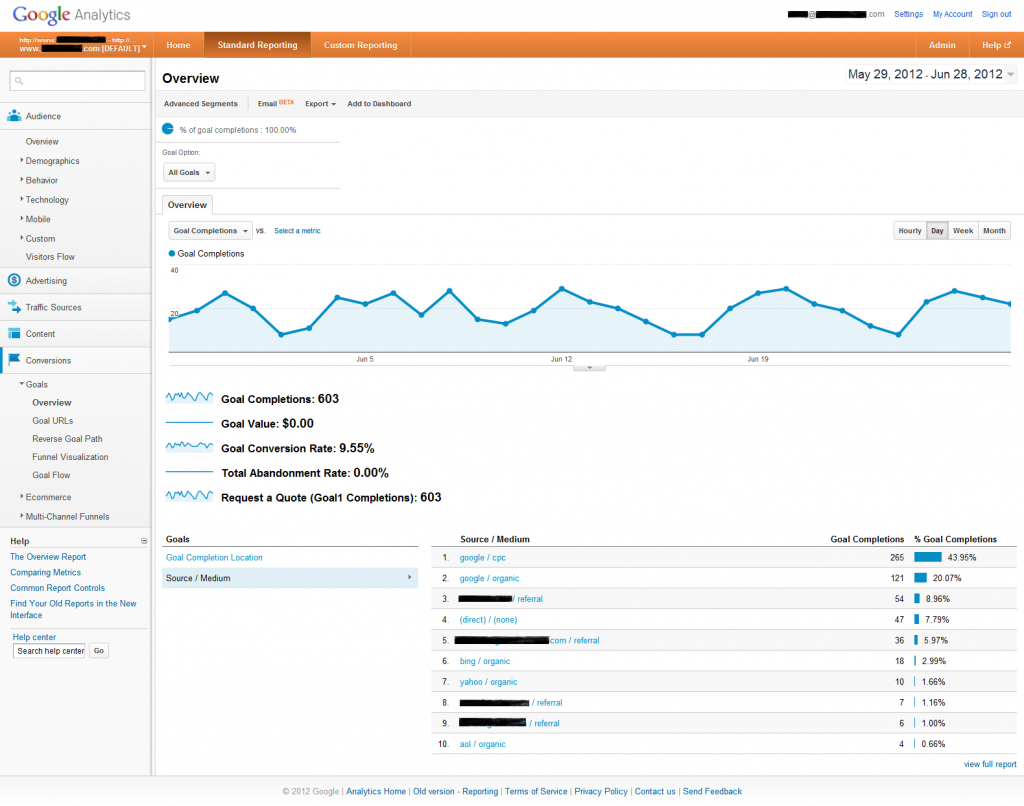Click the blue goal completions segment circle

click(168, 129)
